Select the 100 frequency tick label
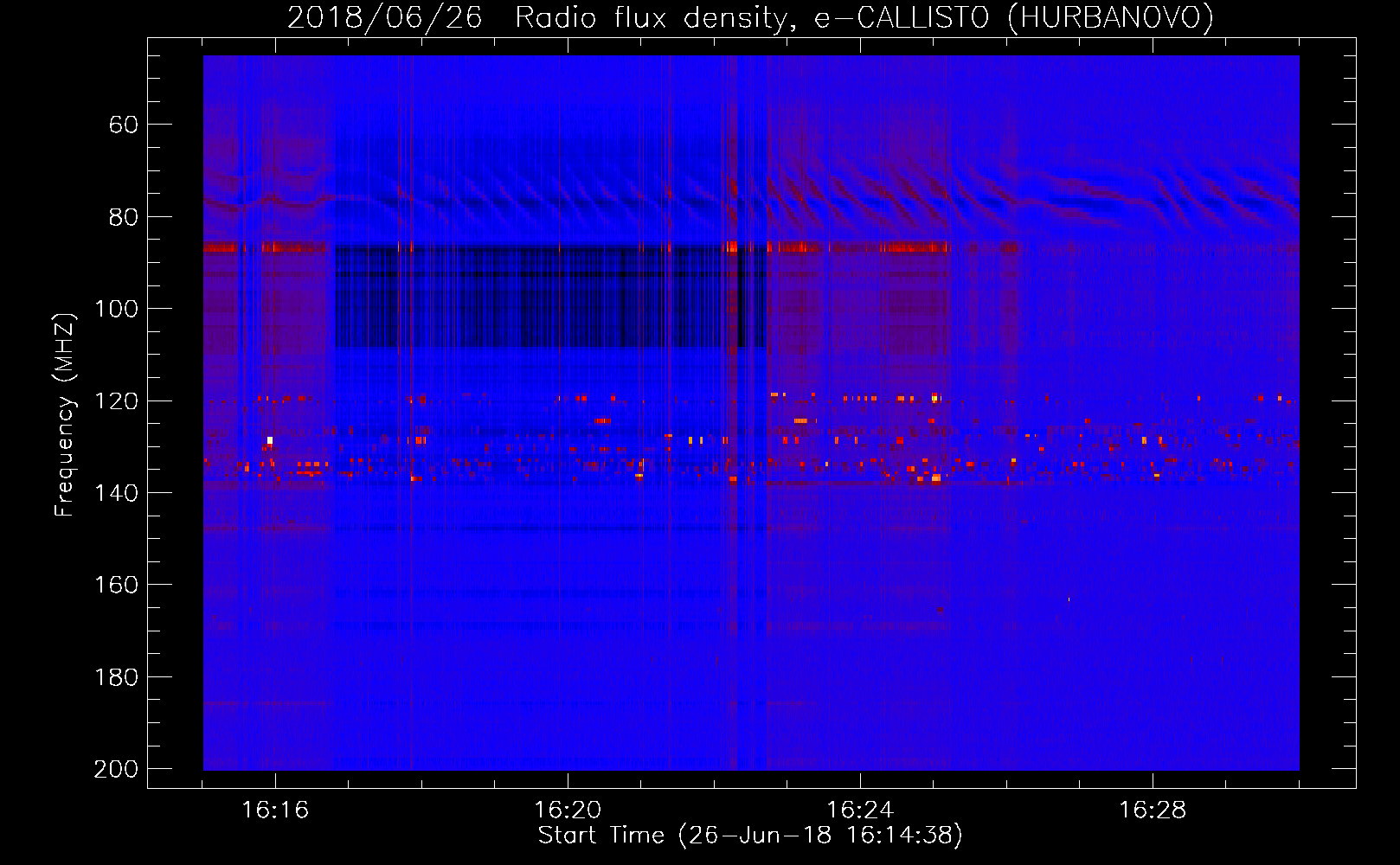 [117, 309]
